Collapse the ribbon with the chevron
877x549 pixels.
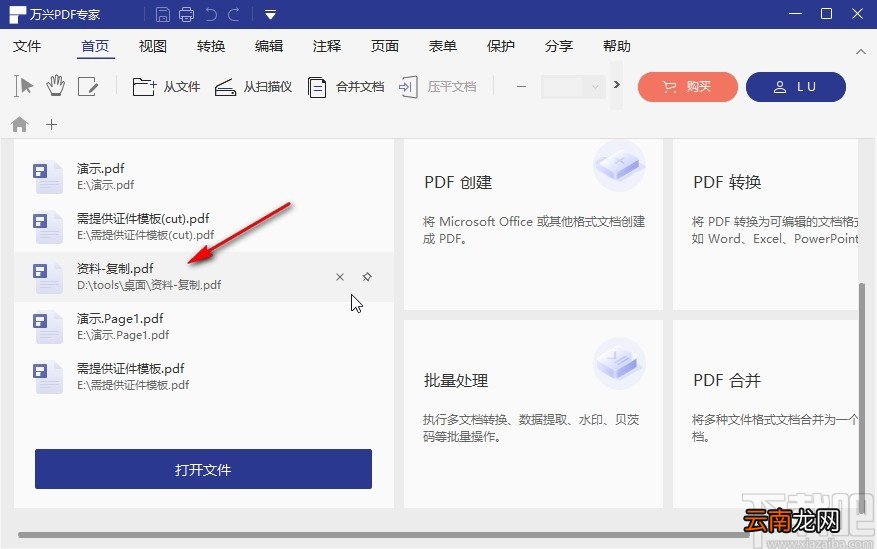click(861, 52)
